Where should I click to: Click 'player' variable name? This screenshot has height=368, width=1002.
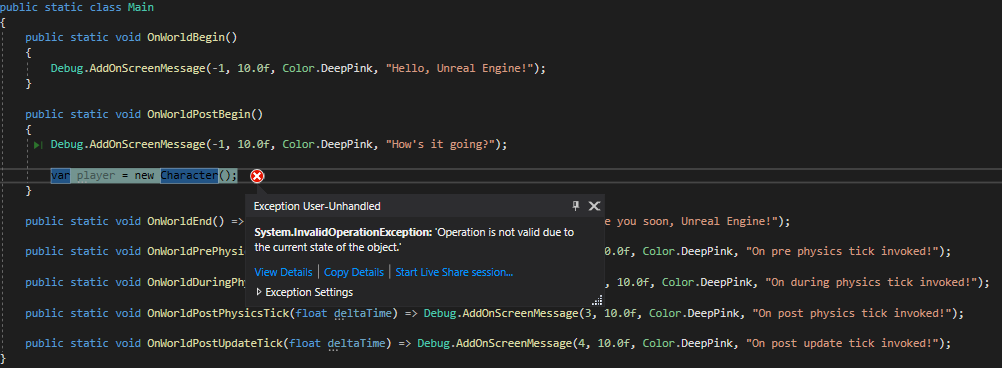96,175
